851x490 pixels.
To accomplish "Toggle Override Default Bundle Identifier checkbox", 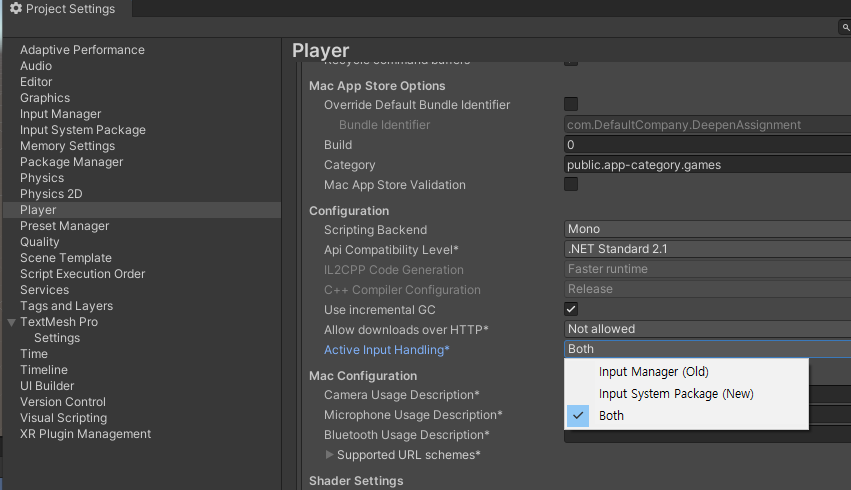I will tap(571, 104).
